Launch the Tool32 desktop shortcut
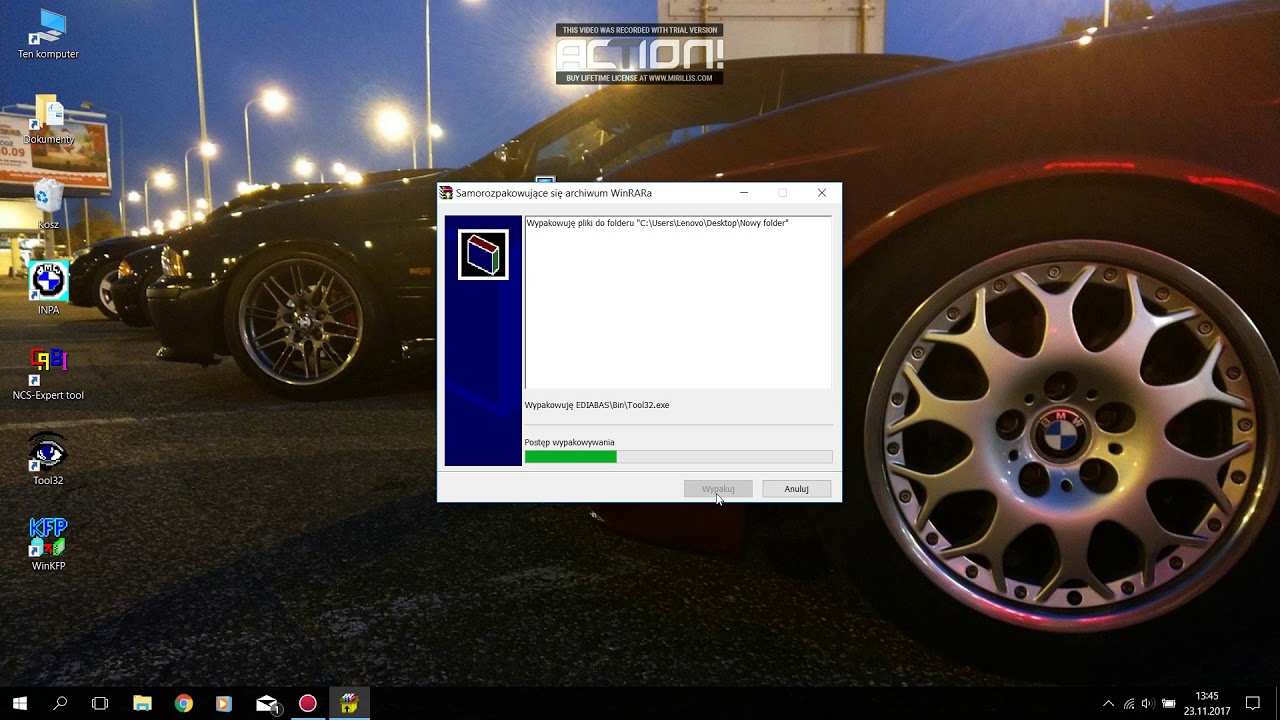1280x720 pixels. (x=48, y=460)
